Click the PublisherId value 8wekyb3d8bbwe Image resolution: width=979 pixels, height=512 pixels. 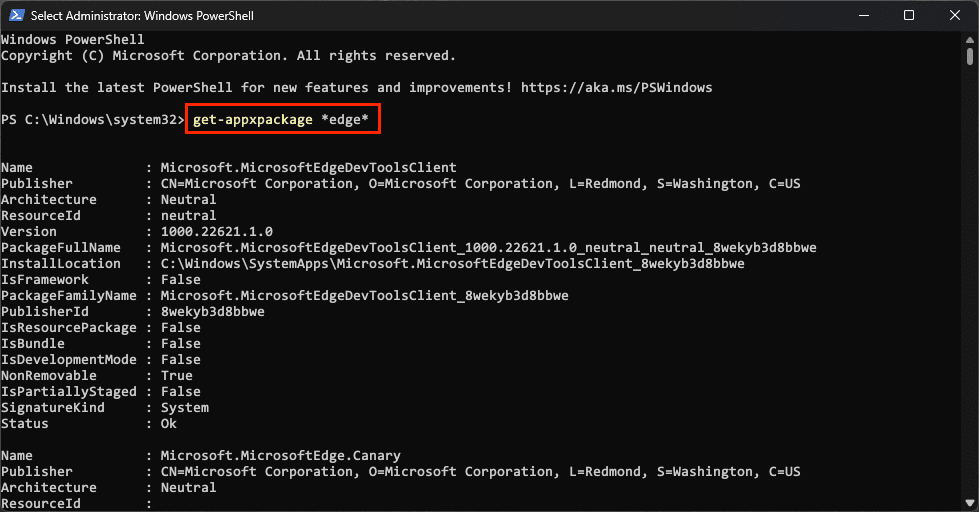click(x=213, y=312)
